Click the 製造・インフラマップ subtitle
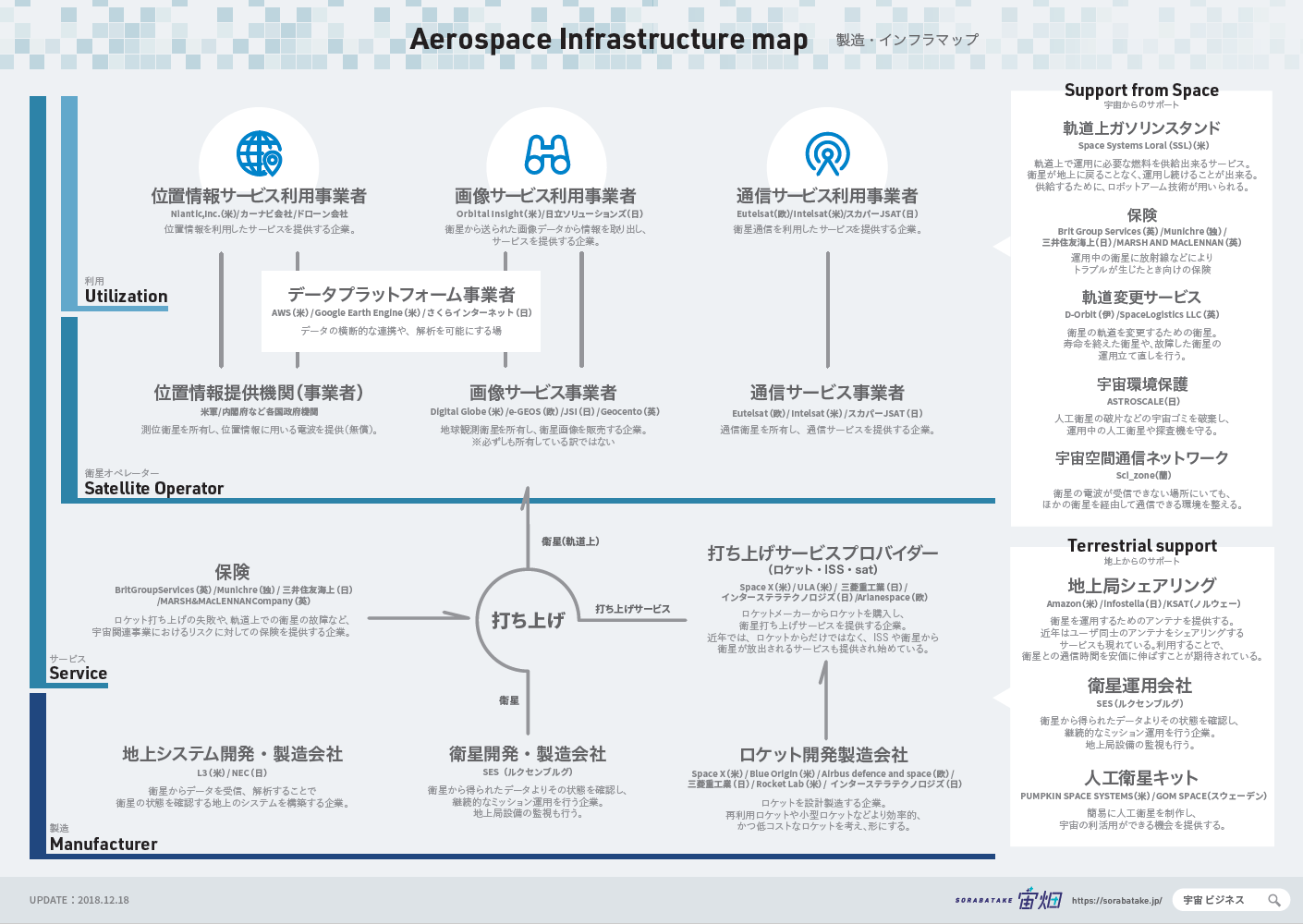The height and width of the screenshot is (924, 1303). click(907, 40)
